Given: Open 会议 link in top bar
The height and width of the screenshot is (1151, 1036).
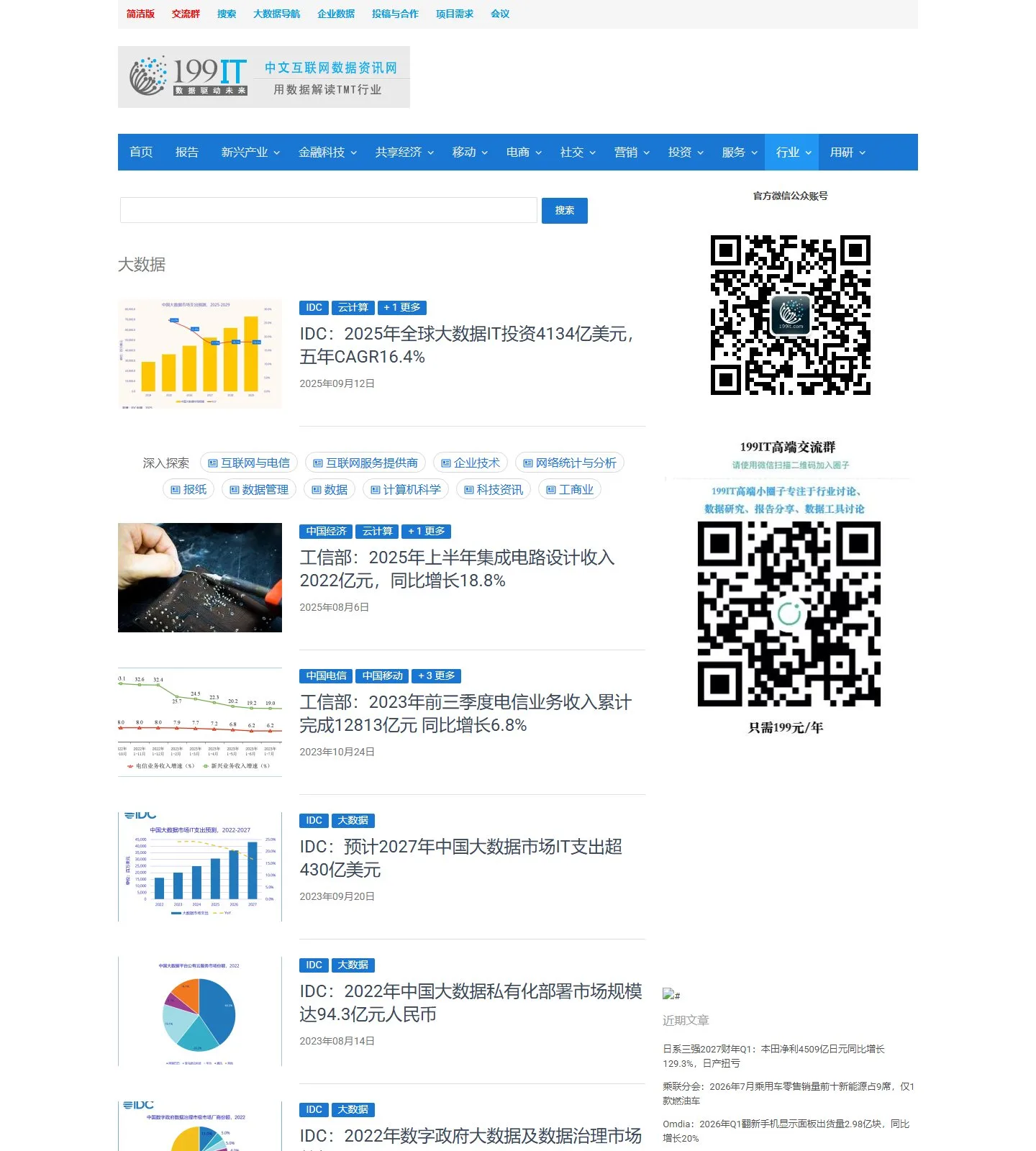Looking at the screenshot, I should click(500, 14).
